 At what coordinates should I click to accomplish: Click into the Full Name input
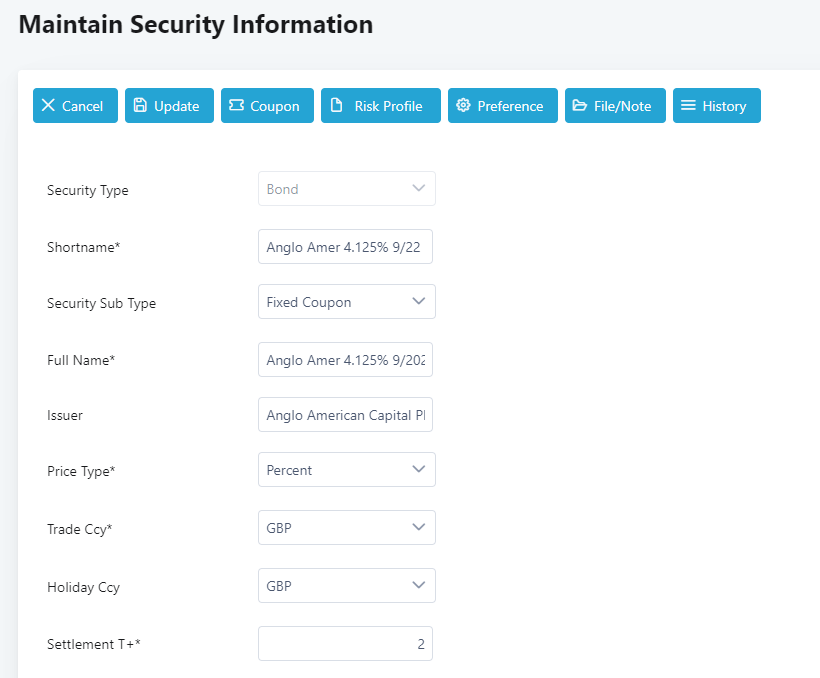pos(345,360)
